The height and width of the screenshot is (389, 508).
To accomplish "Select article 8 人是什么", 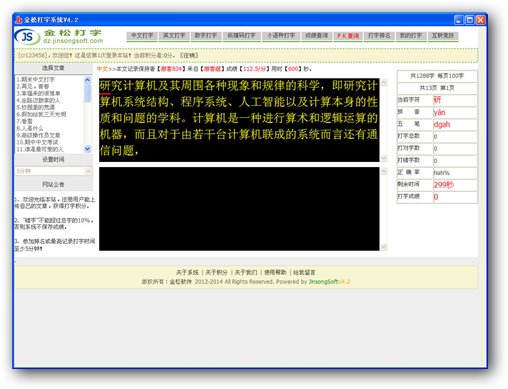I will 30,128.
